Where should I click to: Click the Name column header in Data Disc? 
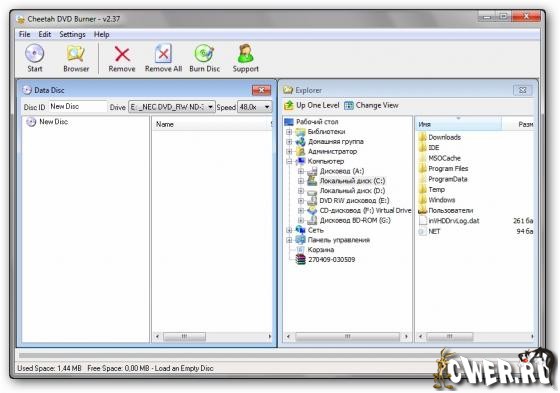coord(211,124)
